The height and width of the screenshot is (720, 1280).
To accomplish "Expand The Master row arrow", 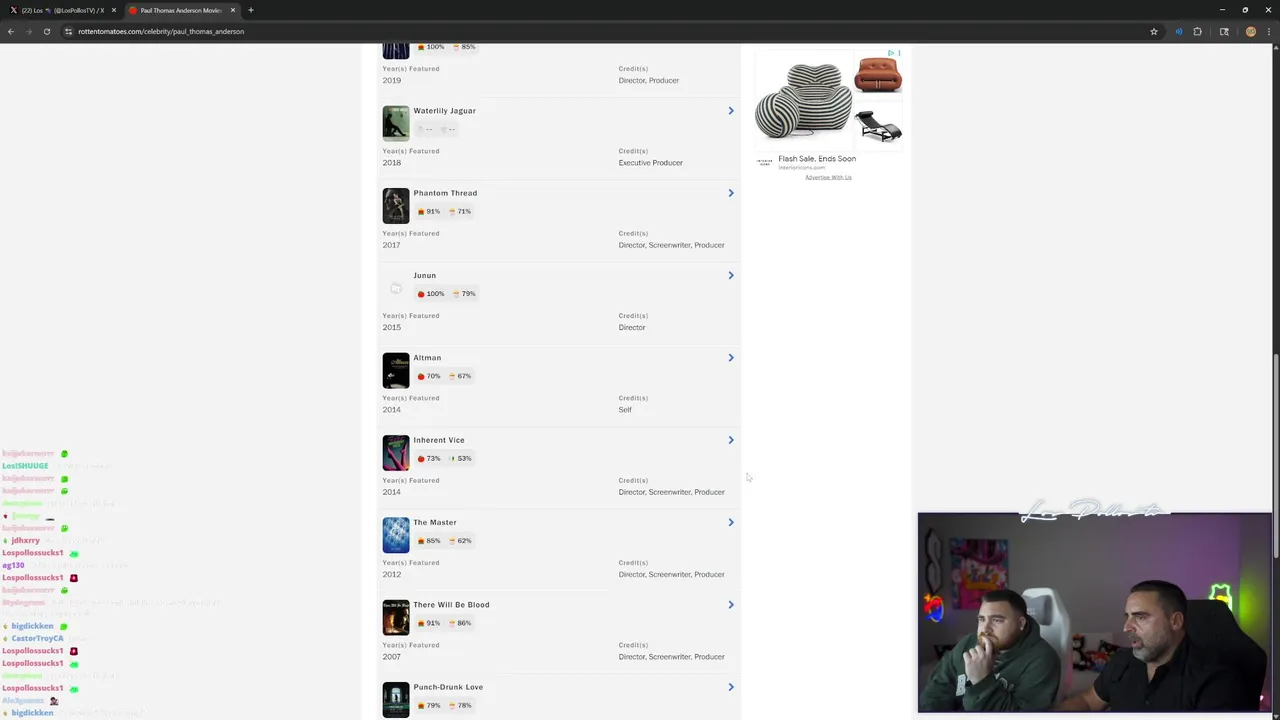I will [x=731, y=522].
